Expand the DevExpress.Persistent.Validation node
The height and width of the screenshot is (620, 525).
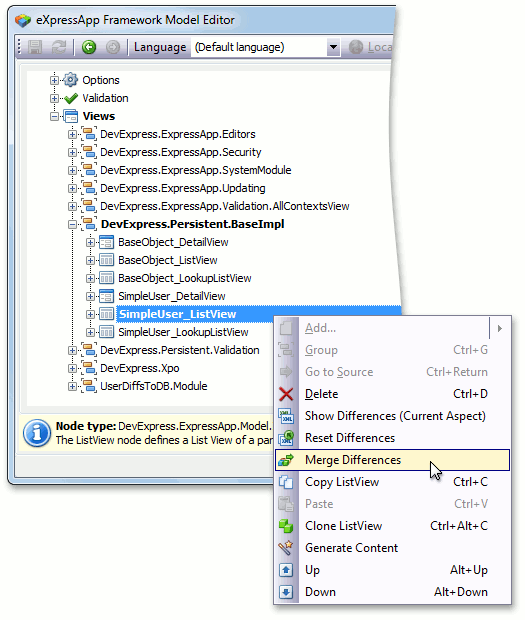[72, 350]
